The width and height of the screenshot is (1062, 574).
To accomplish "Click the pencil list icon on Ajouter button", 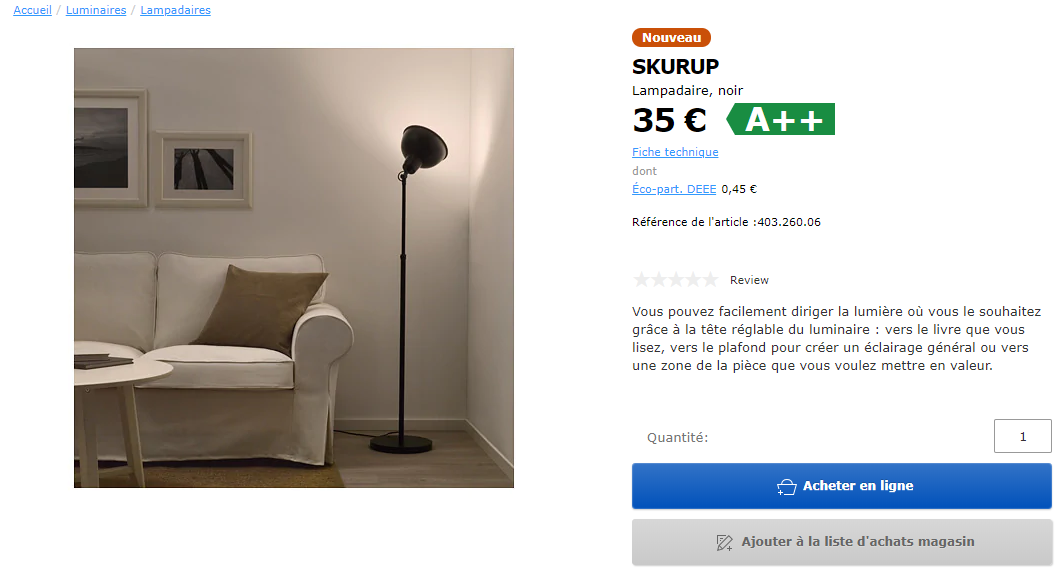I will coord(724,542).
